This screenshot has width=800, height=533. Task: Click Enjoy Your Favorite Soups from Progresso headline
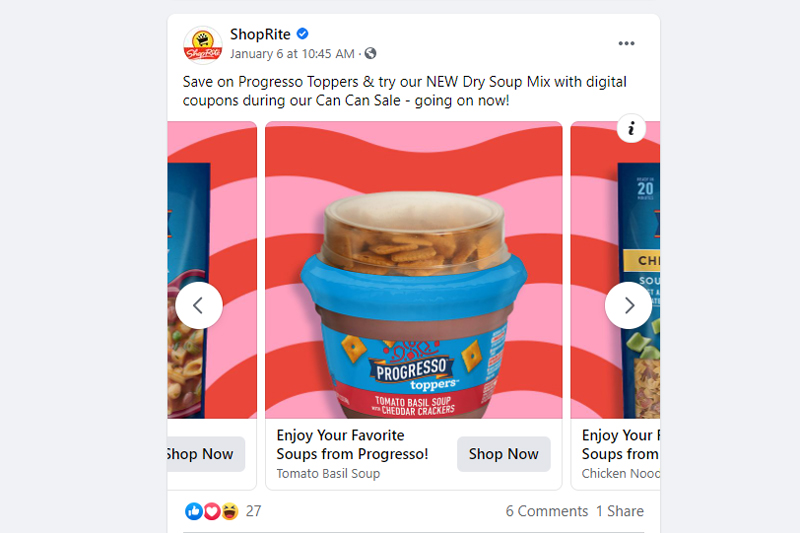pyautogui.click(x=352, y=444)
